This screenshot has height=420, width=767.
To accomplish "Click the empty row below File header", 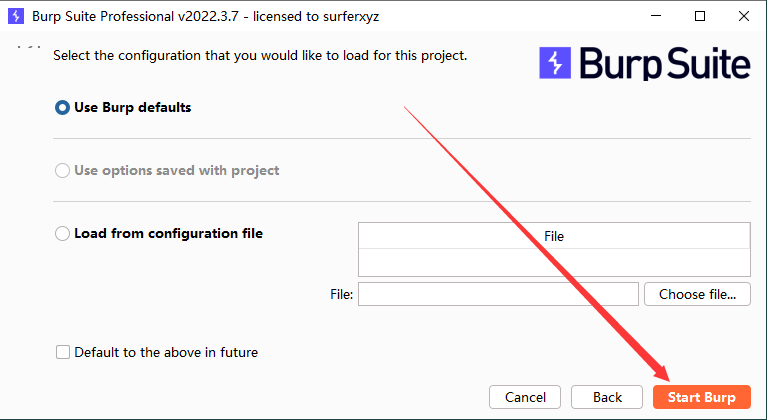I will pyautogui.click(x=554, y=261).
